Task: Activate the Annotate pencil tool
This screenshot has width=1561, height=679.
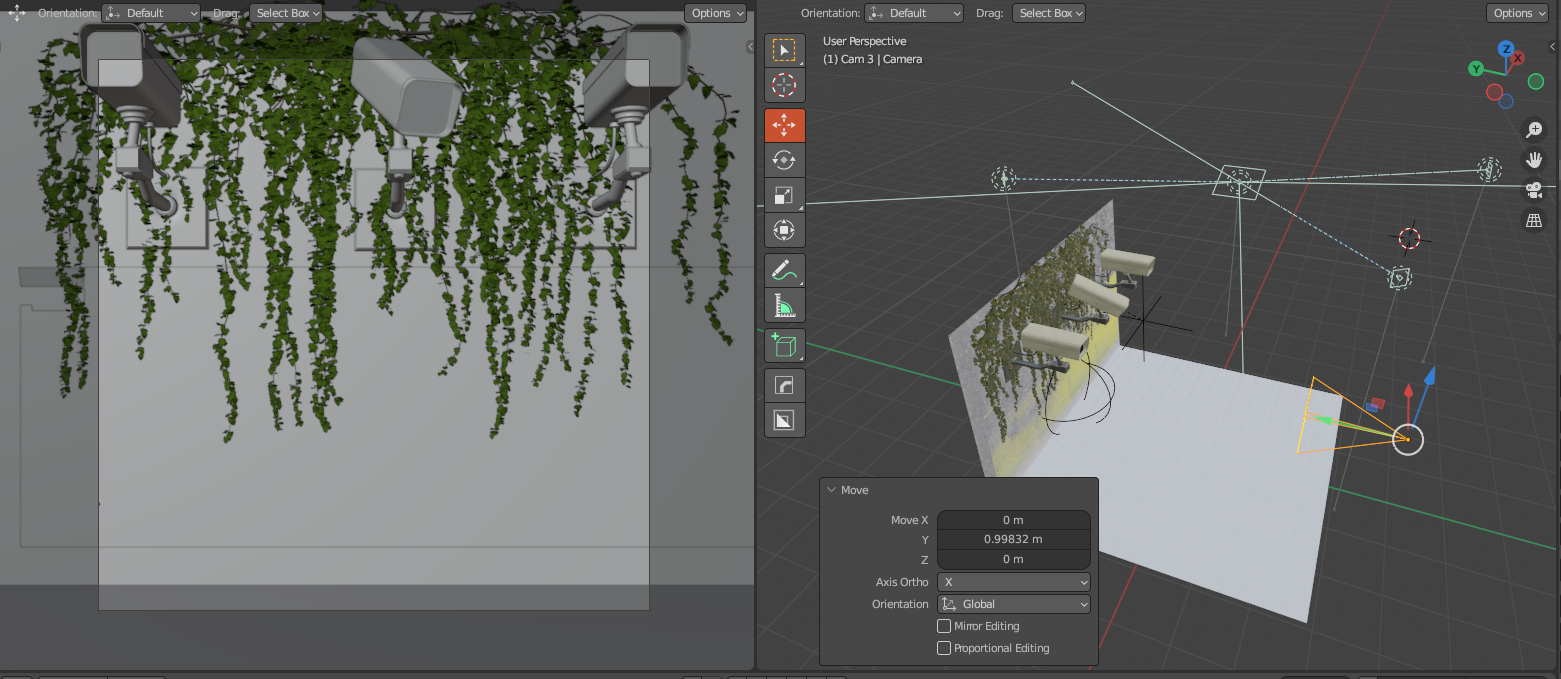Action: (x=784, y=270)
